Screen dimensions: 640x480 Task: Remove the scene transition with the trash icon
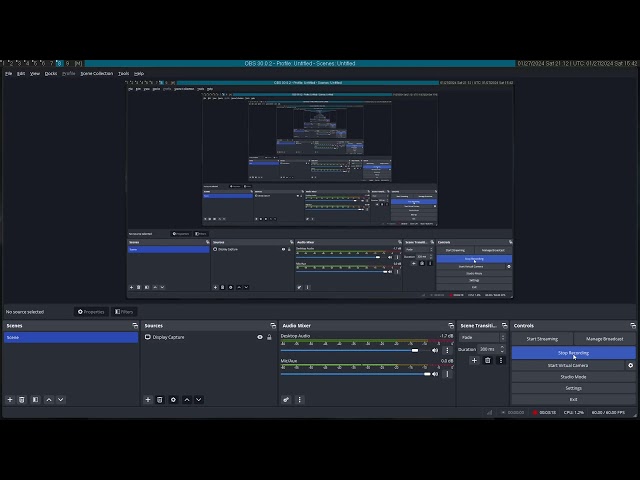click(x=487, y=360)
